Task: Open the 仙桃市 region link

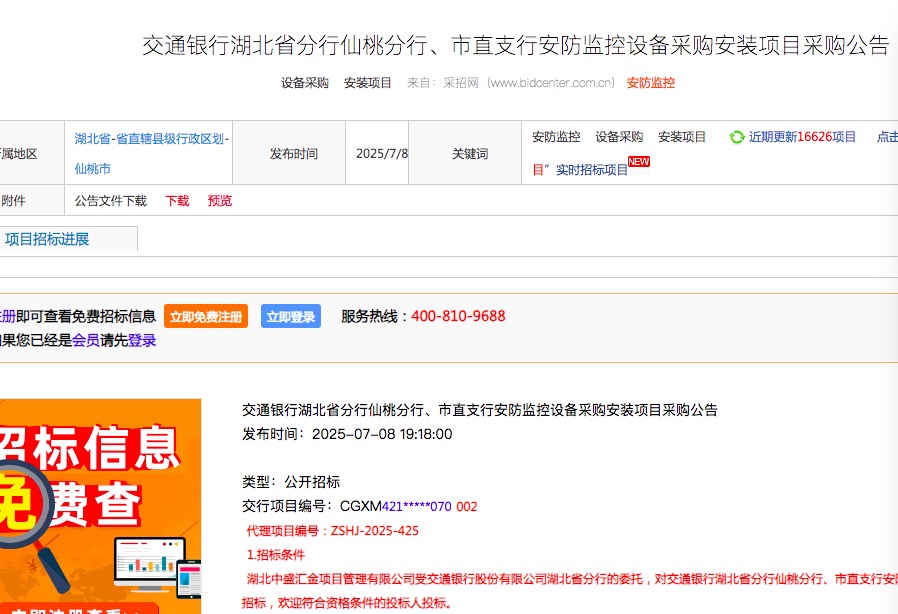Action: [92, 169]
